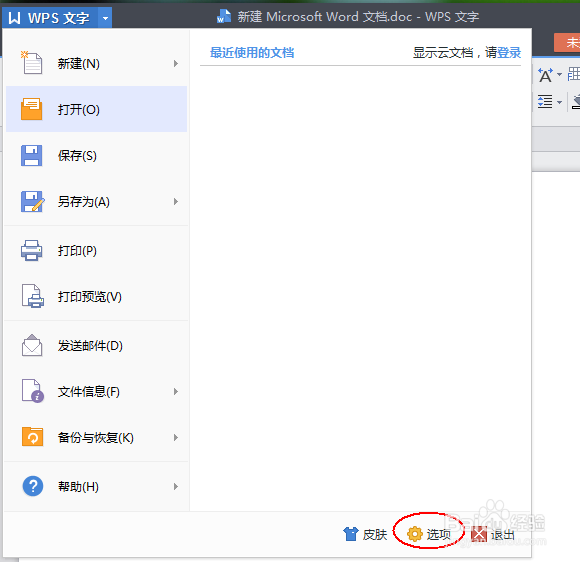This screenshot has width=580, height=562.
Task: Click the 最近使用的文档 heading
Action: tap(252, 53)
